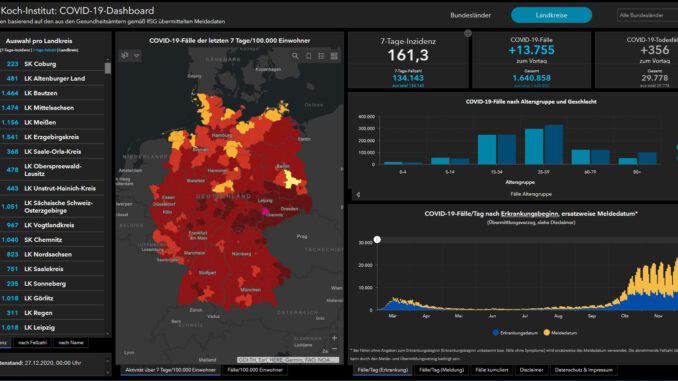Click the Berlin label on the map
This screenshot has width=678, height=381.
coord(283,166)
